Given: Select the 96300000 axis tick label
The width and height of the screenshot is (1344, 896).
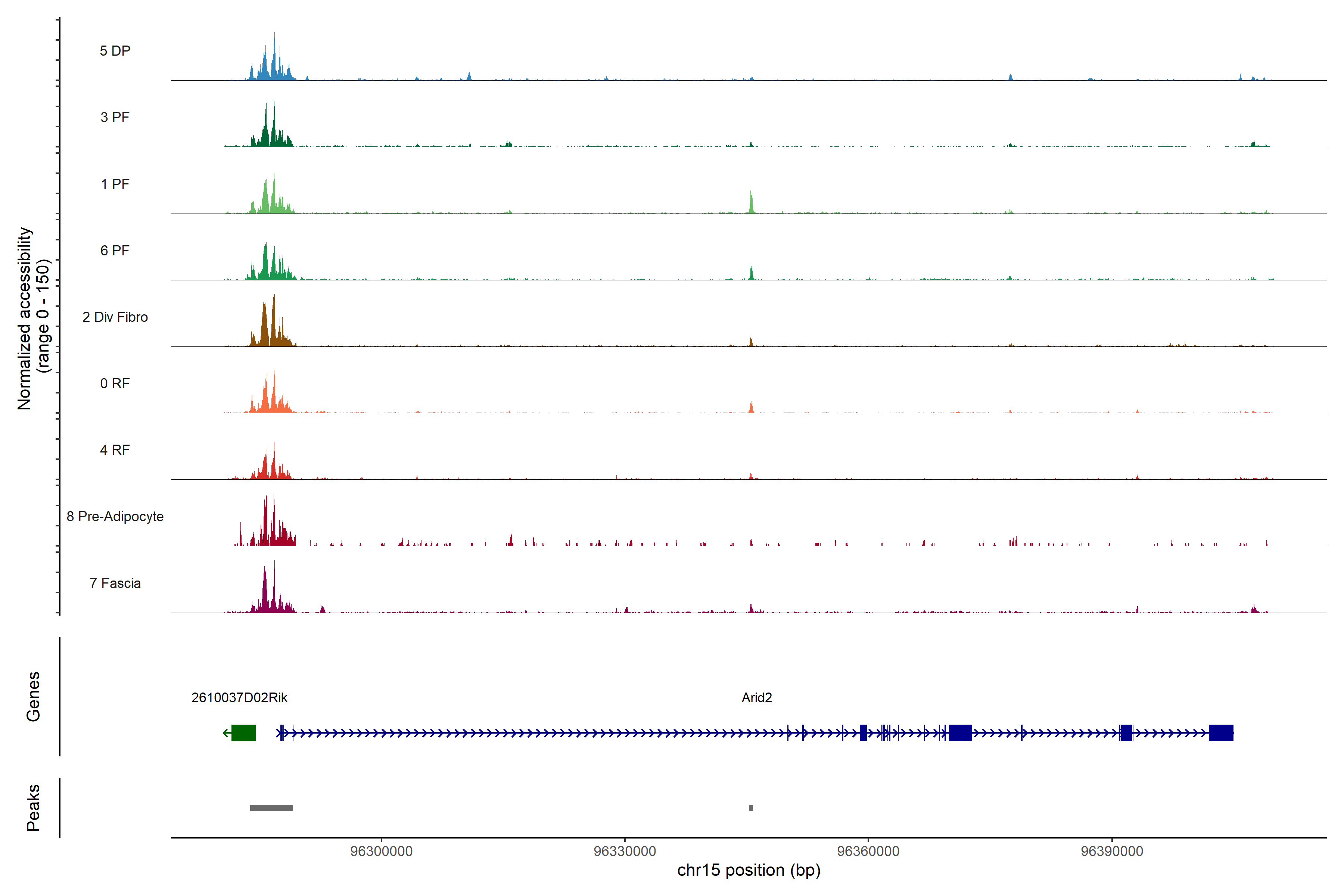Looking at the screenshot, I should click(381, 852).
